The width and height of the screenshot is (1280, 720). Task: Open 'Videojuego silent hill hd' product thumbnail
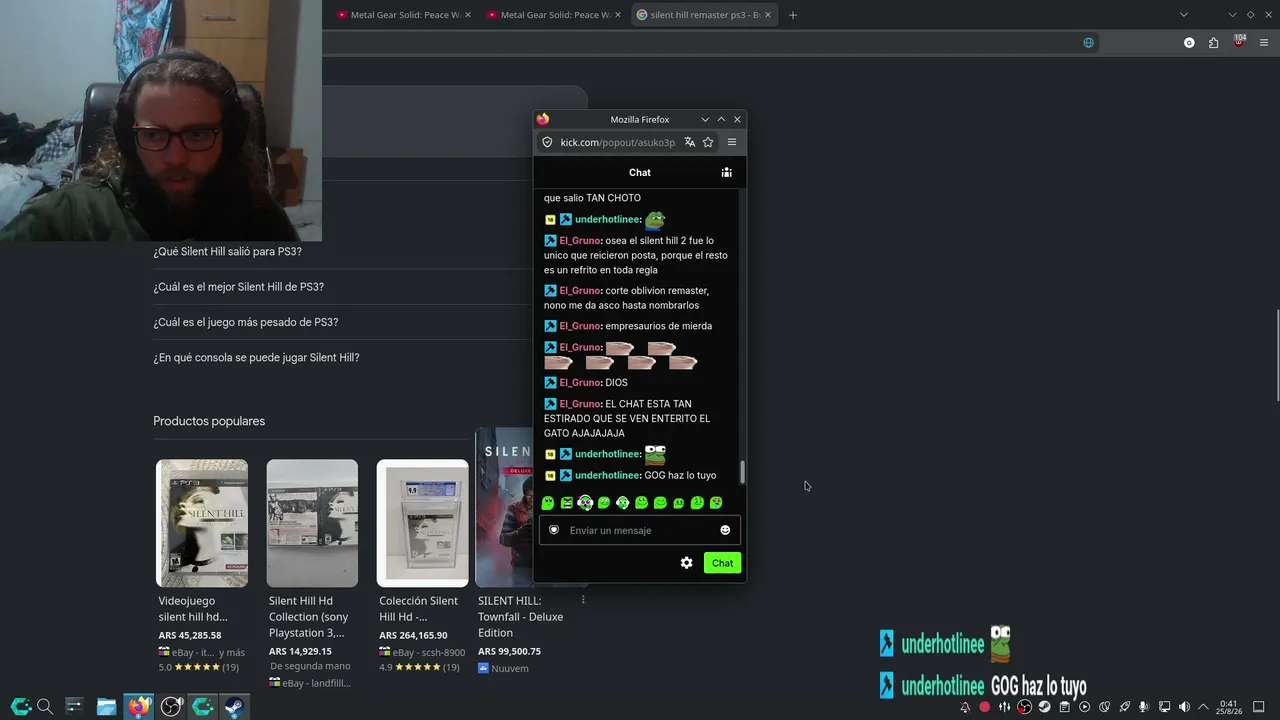(202, 523)
